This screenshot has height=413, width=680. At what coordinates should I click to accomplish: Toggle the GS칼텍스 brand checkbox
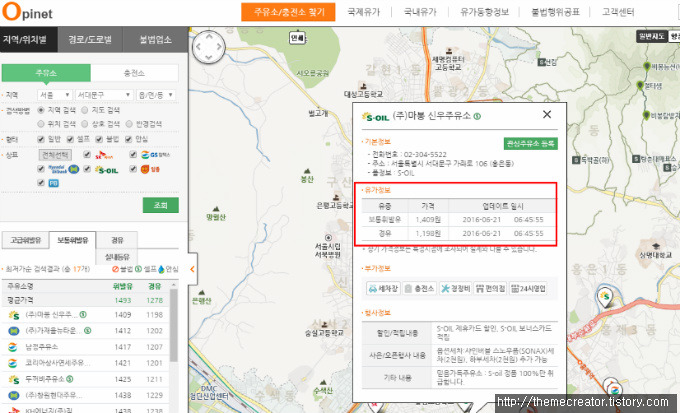[133, 154]
